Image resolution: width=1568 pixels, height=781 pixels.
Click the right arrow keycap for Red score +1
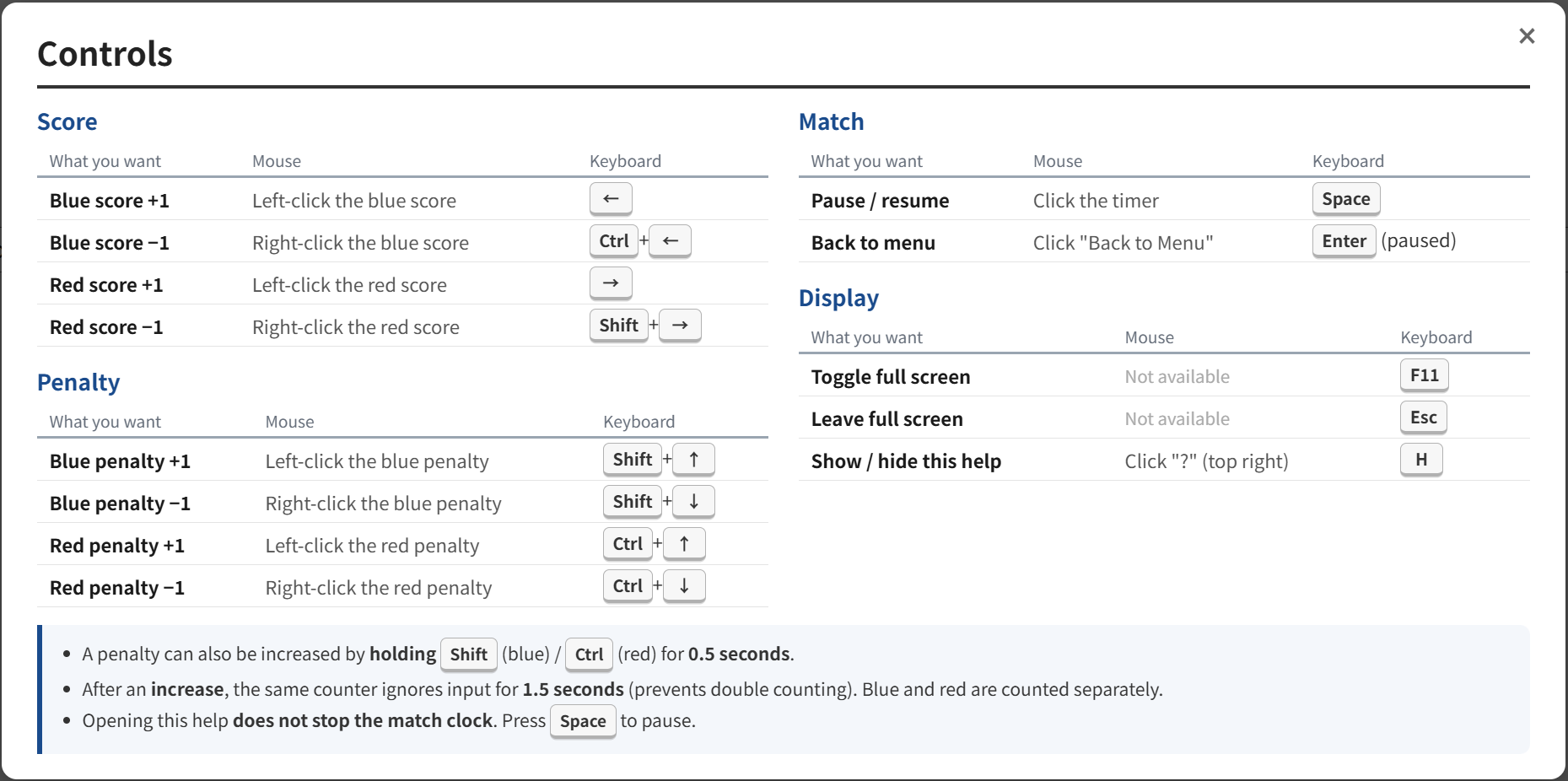[611, 283]
